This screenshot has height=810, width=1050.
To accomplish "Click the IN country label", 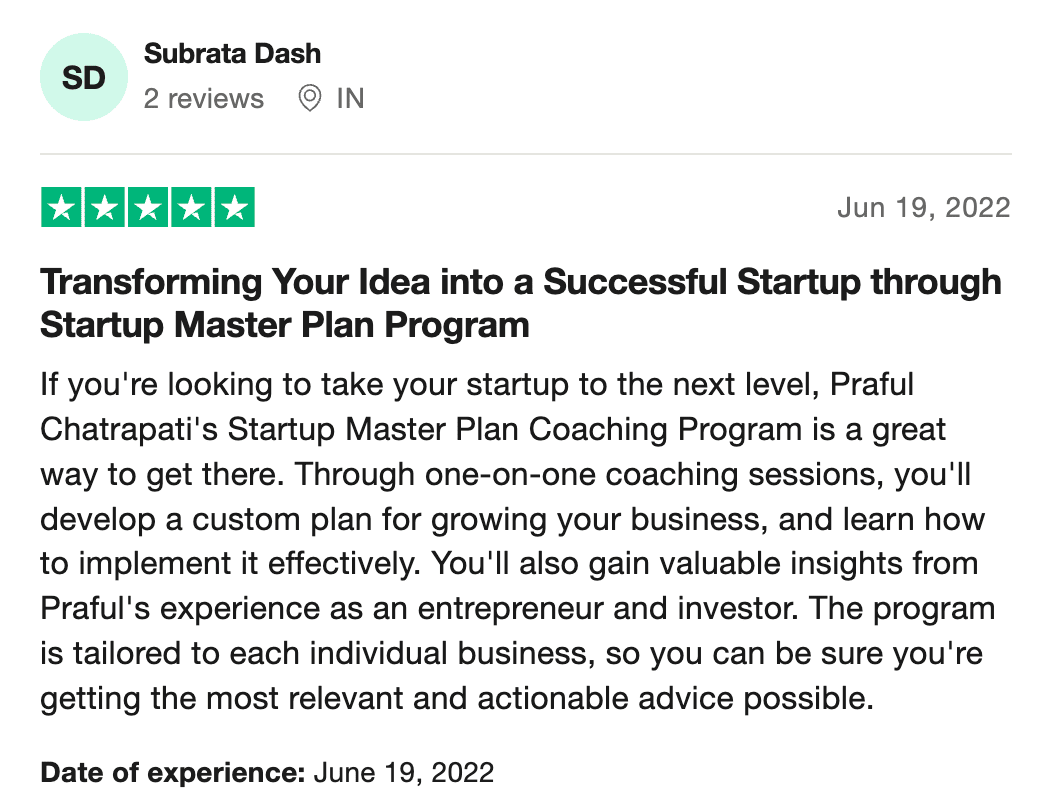I will tap(350, 98).
